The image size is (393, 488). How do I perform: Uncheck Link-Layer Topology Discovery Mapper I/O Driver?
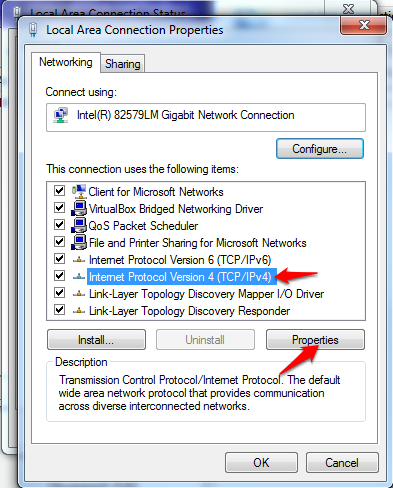pyautogui.click(x=59, y=293)
